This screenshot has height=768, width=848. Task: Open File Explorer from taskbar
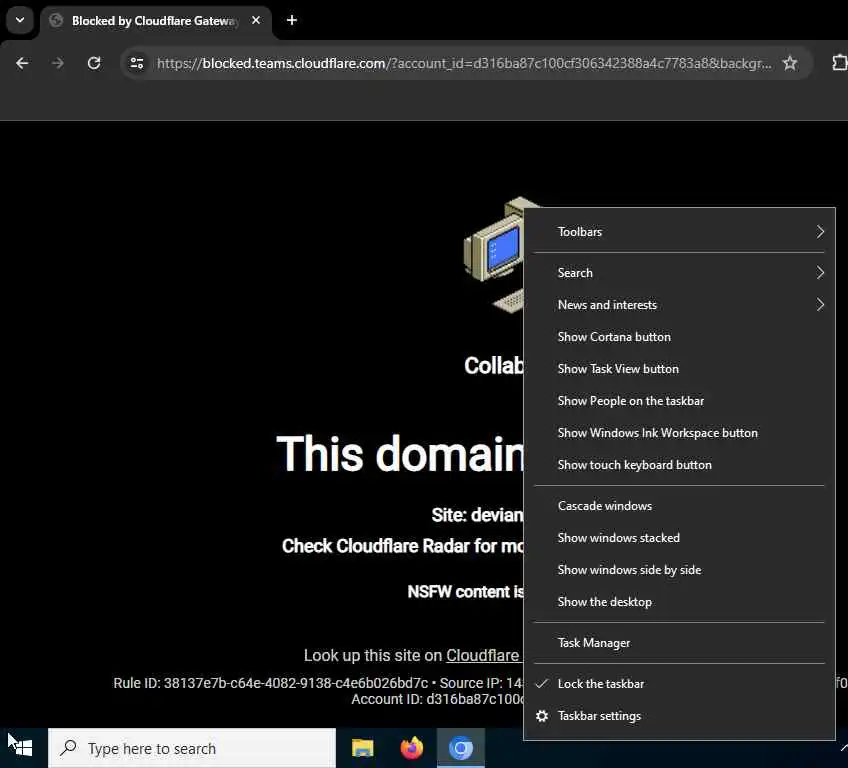pos(362,748)
